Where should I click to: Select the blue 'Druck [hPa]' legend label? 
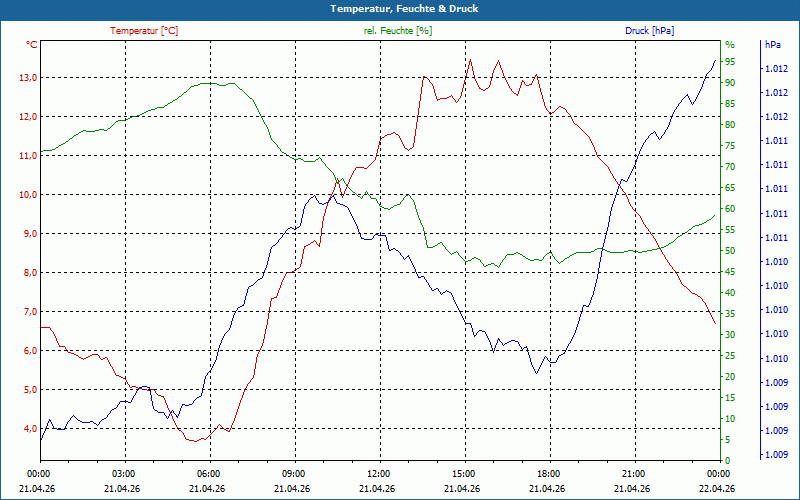point(649,31)
